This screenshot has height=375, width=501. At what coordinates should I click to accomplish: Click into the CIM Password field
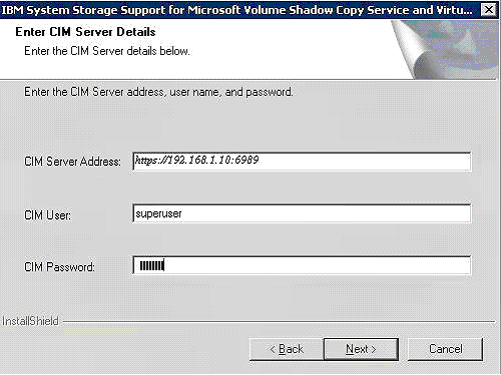pyautogui.click(x=302, y=265)
